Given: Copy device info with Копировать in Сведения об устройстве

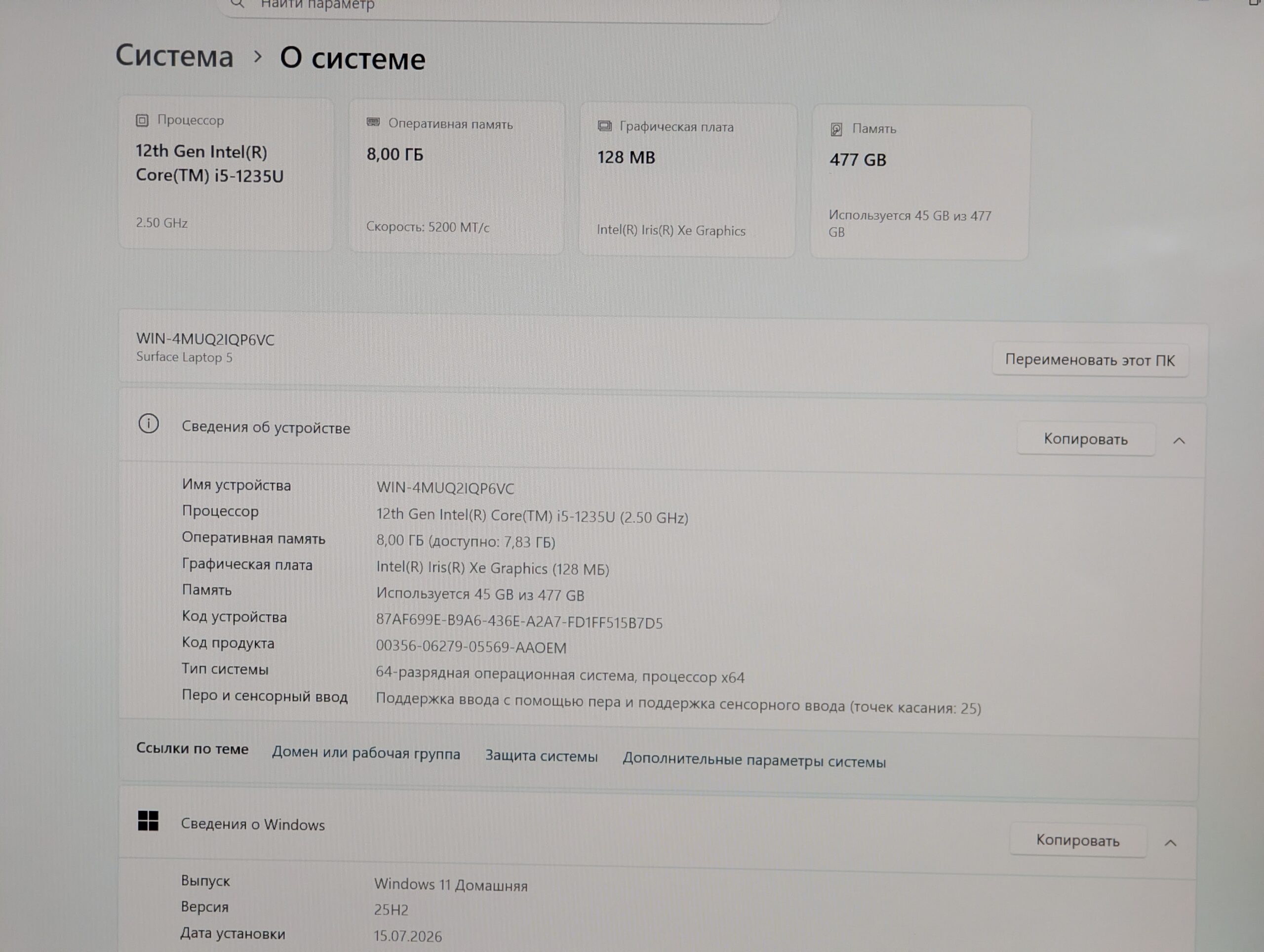Looking at the screenshot, I should click(x=1086, y=439).
